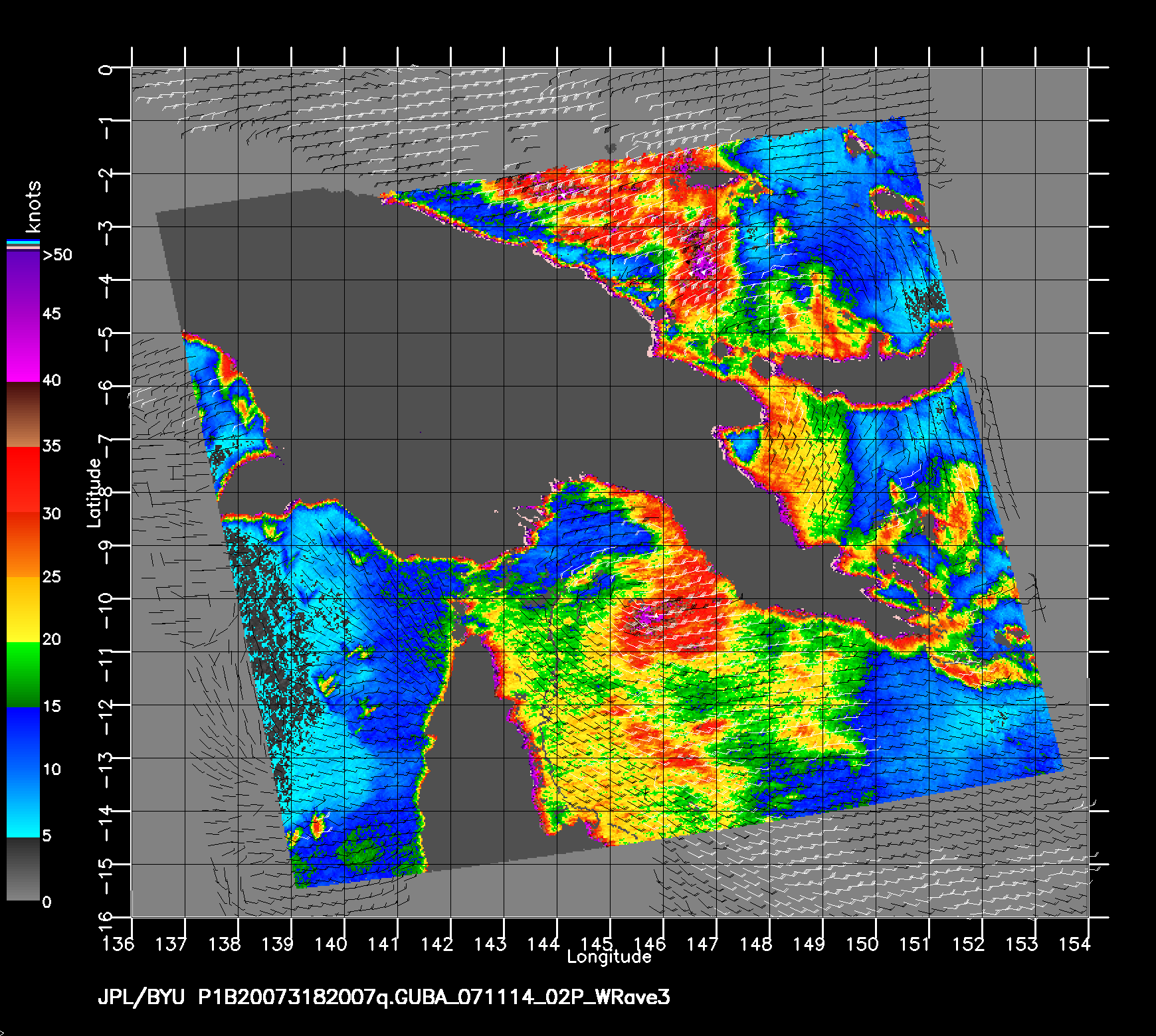This screenshot has width=1156, height=1036.
Task: Select the '25' colorbar label
Action: point(52,576)
